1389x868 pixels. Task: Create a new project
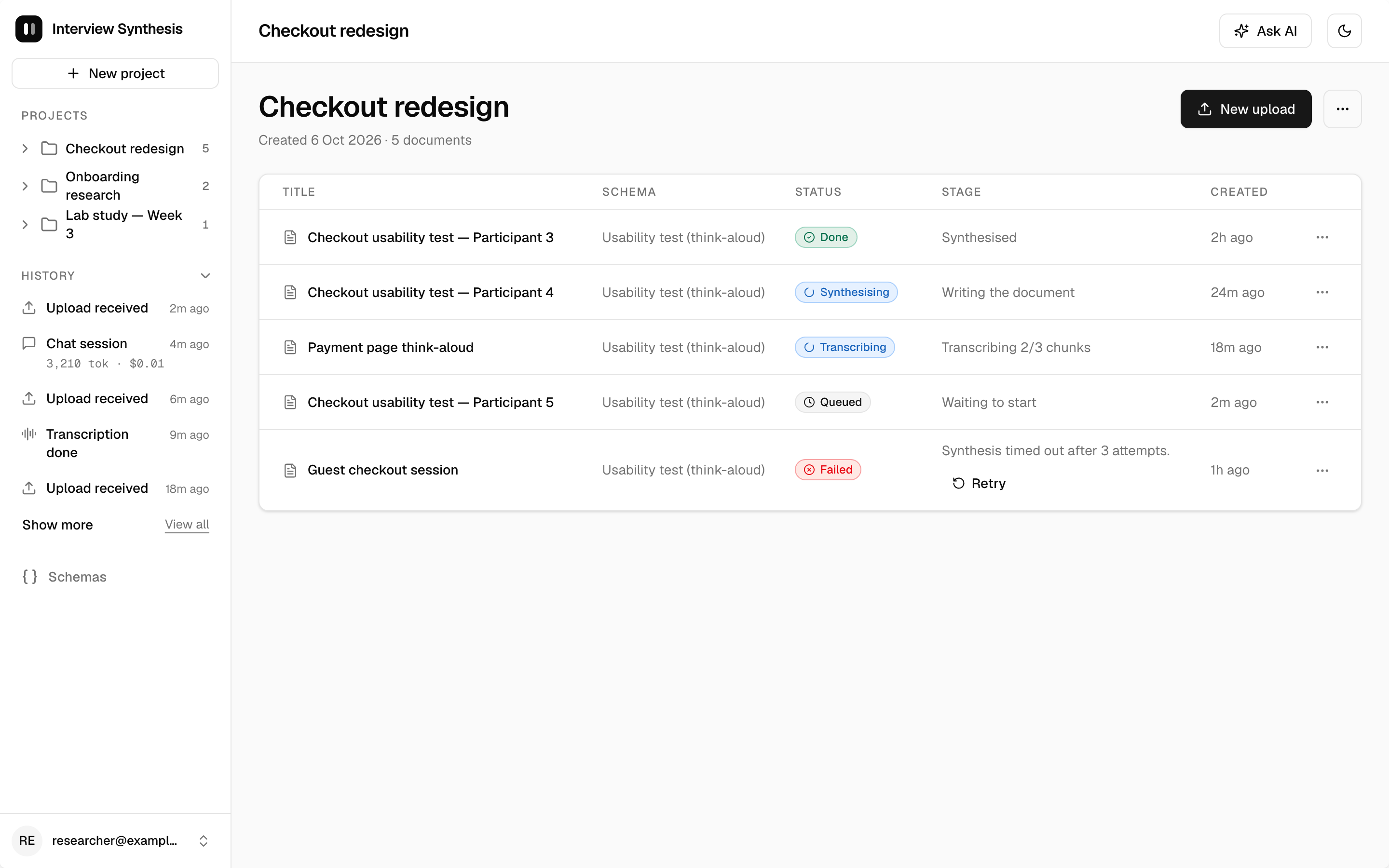point(115,73)
